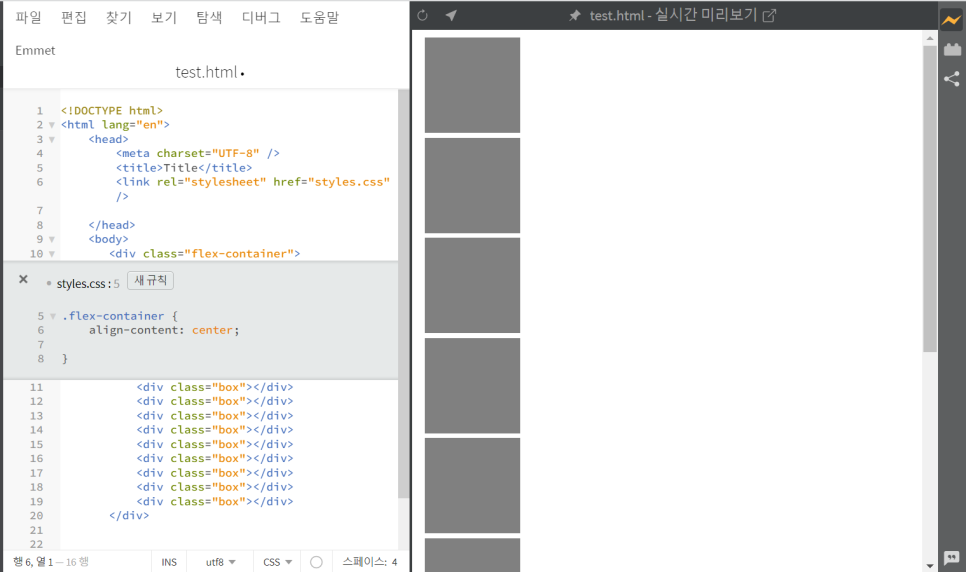Screen dimensions: 966x572
Task: Toggle the Live Preview lightning icon
Action: point(951,20)
